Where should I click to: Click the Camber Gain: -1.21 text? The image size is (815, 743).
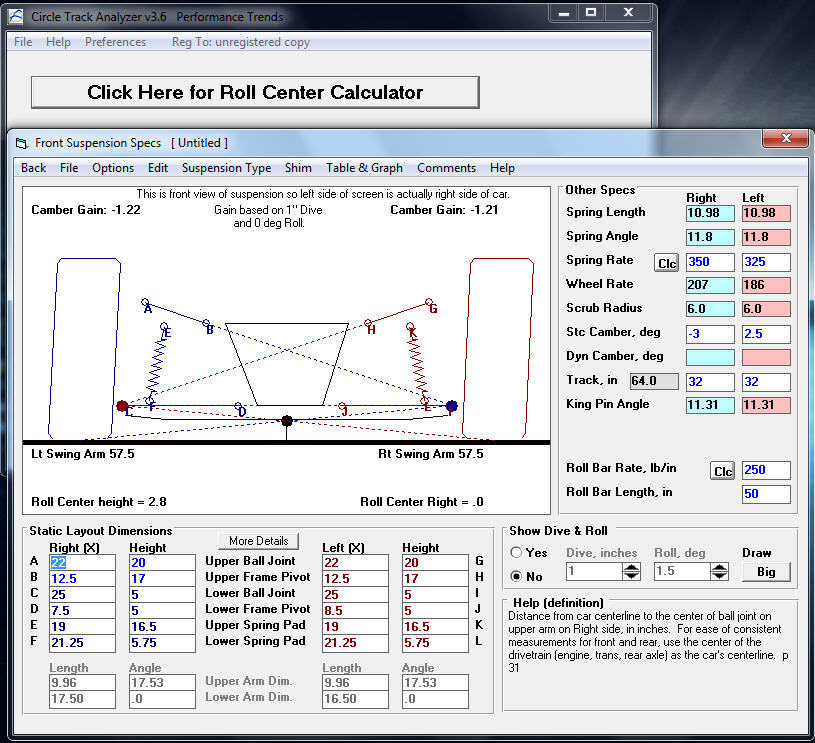tap(444, 210)
